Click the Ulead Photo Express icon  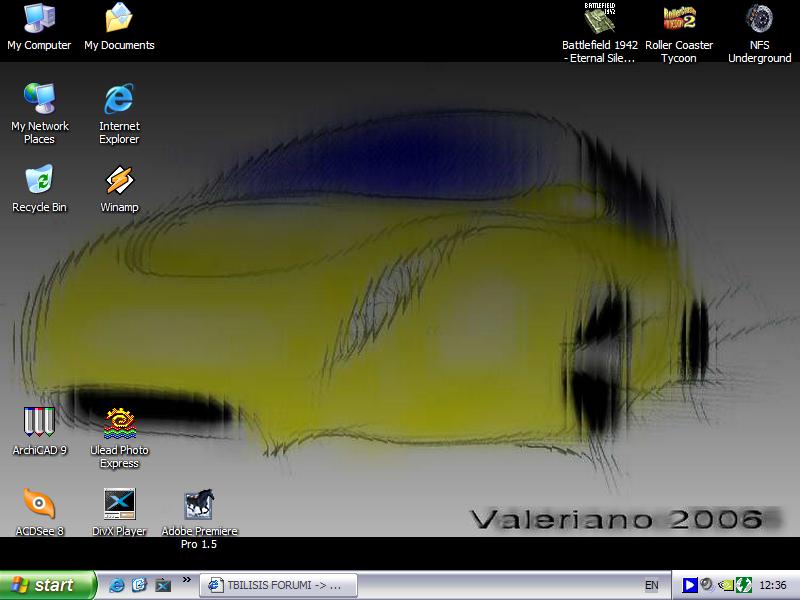(119, 424)
